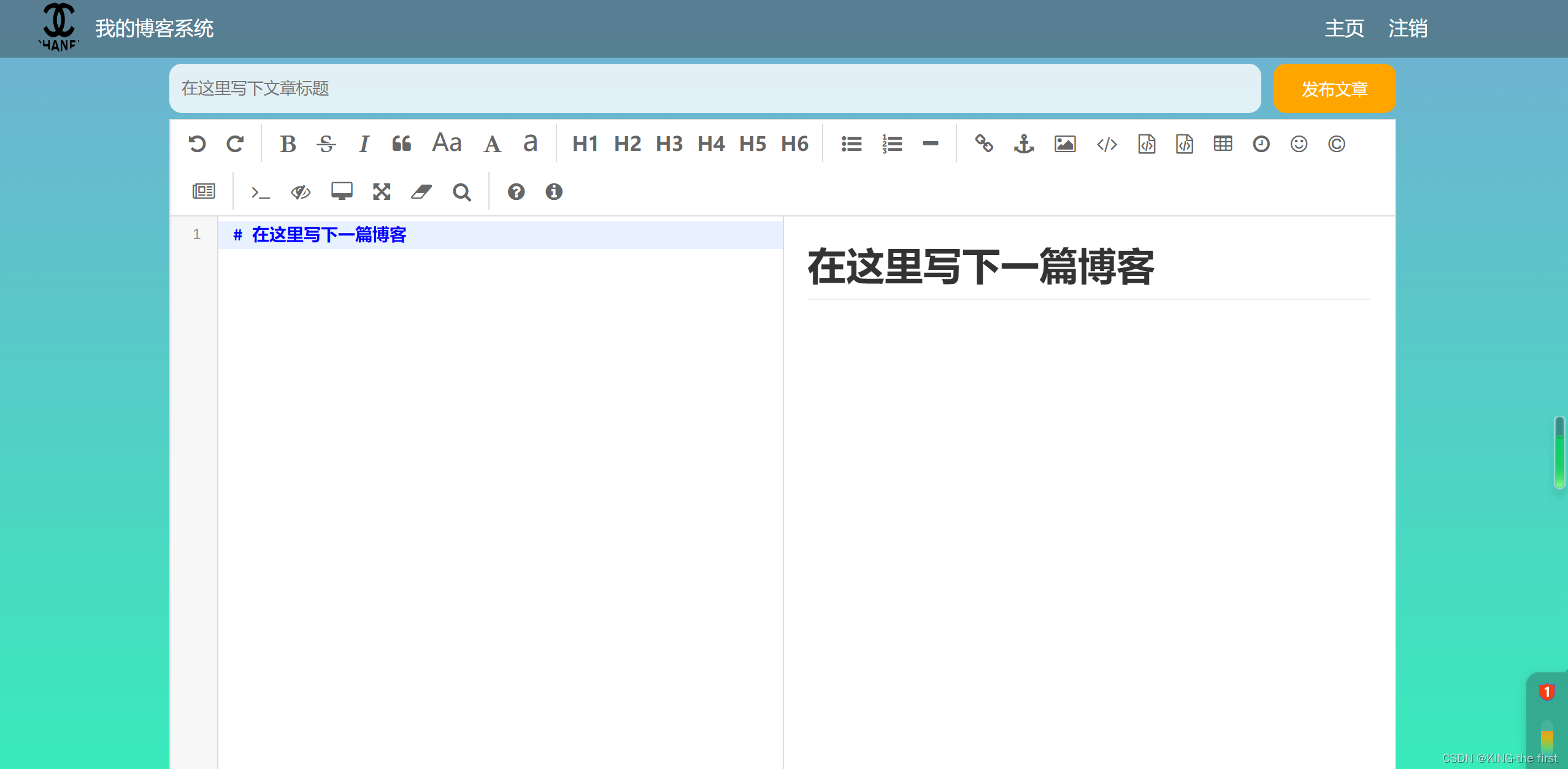The image size is (1568, 769).
Task: Toggle fullscreen editing mode
Action: click(382, 192)
